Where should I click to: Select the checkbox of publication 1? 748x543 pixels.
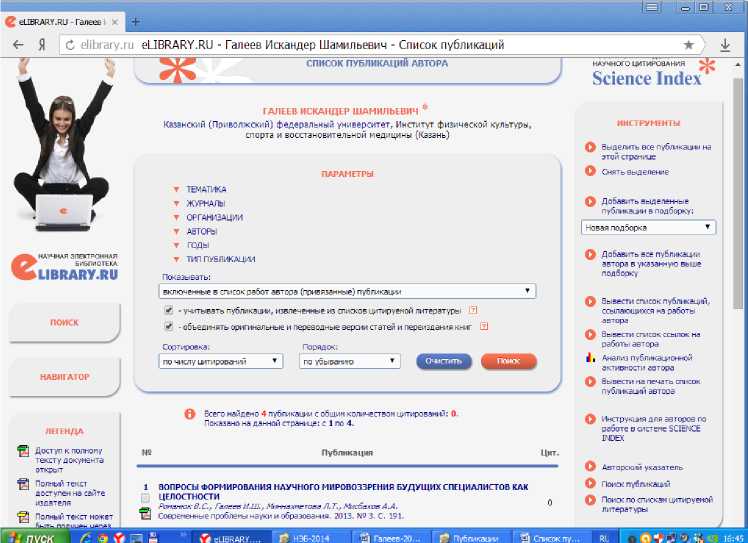pos(145,498)
